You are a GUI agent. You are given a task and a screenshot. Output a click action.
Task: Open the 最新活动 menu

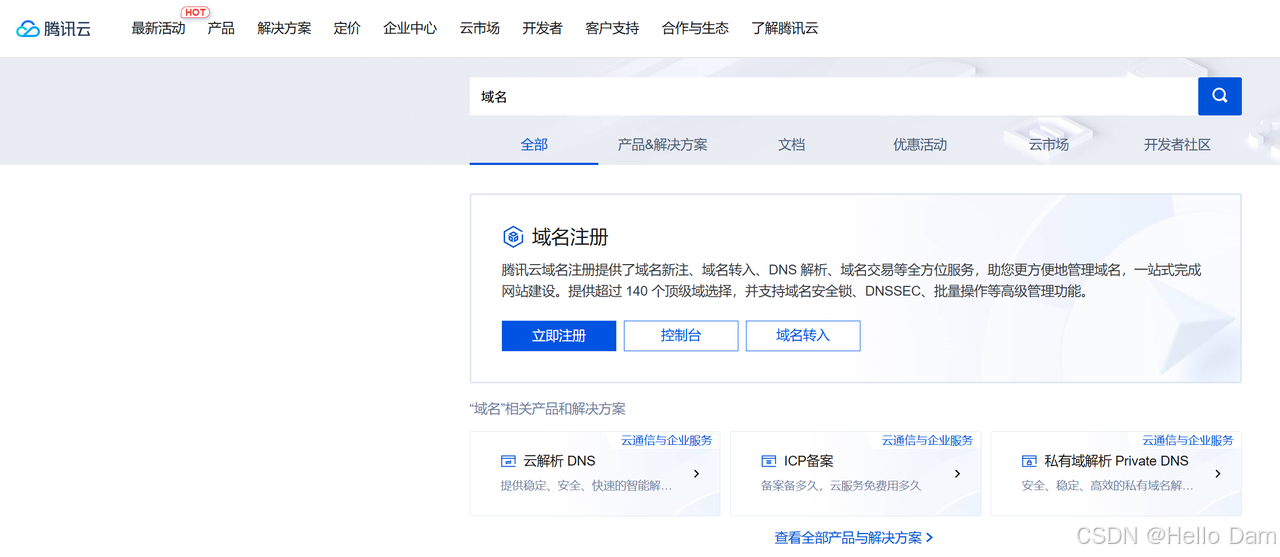tap(158, 28)
